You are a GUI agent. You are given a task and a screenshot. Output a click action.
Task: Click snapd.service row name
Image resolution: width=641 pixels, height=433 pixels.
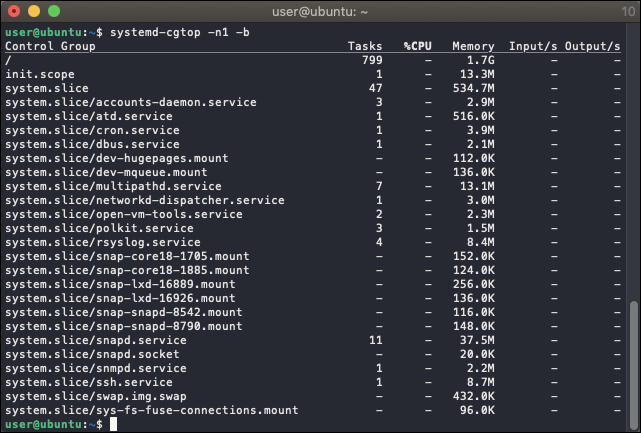(x=96, y=340)
